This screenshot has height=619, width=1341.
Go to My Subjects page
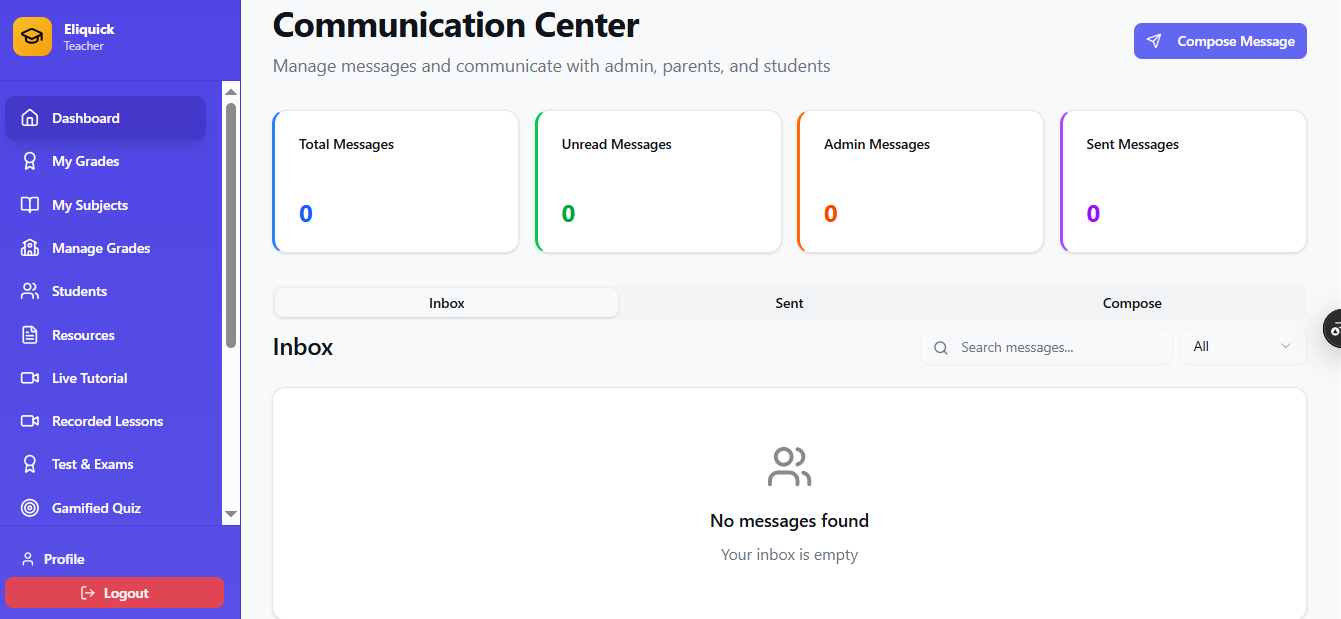tap(105, 205)
